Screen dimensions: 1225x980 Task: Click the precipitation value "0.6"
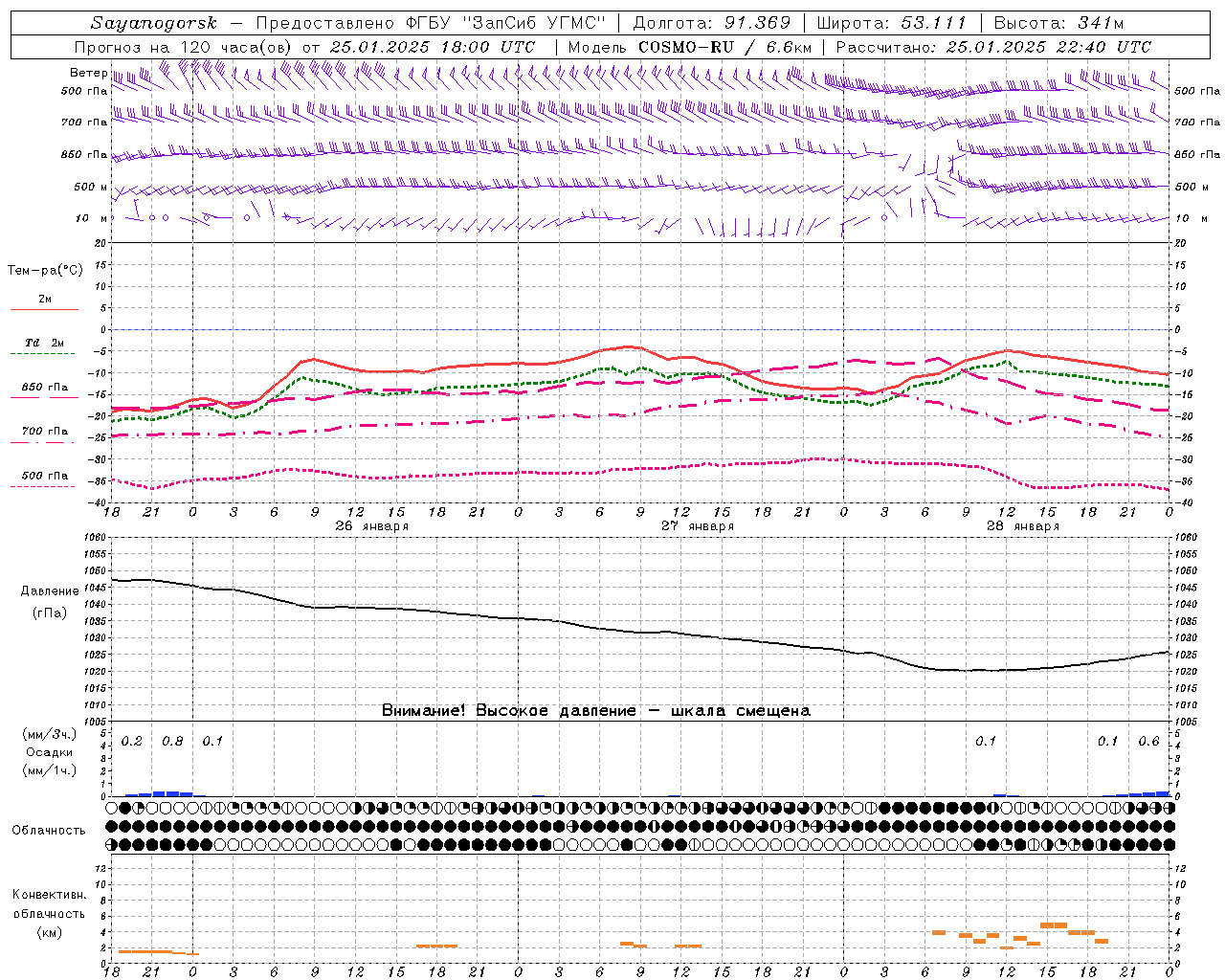[1148, 742]
